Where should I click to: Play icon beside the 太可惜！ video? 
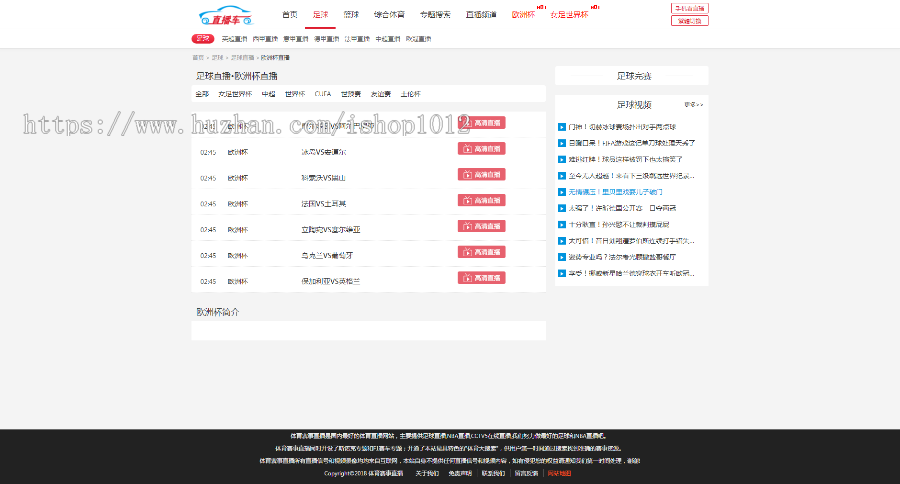(562, 241)
